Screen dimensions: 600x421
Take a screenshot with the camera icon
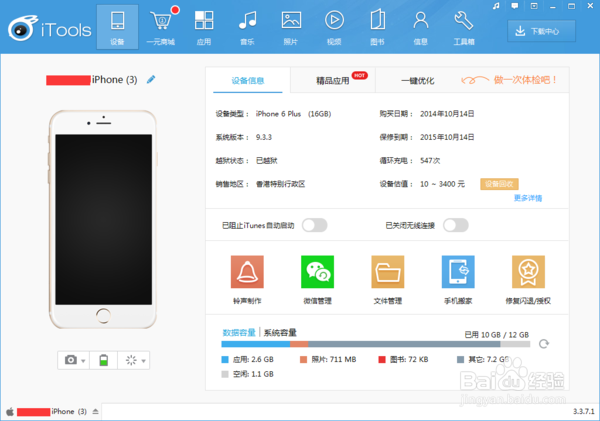point(71,360)
